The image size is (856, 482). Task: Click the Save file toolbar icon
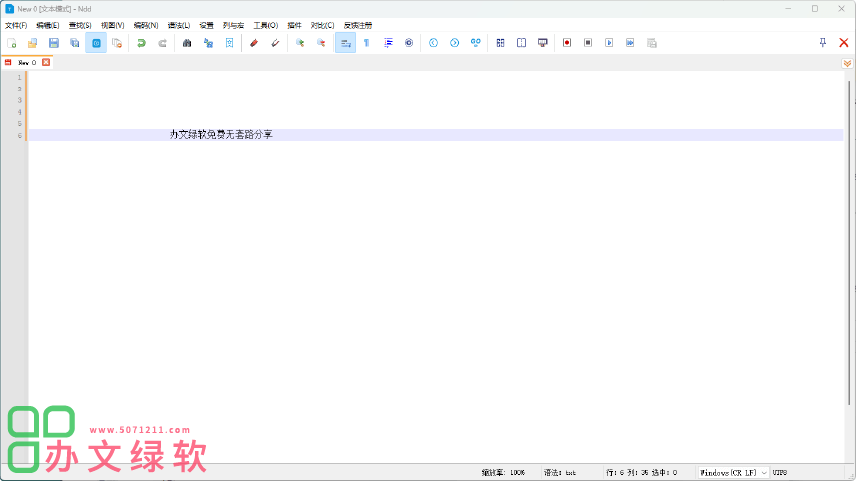click(54, 43)
